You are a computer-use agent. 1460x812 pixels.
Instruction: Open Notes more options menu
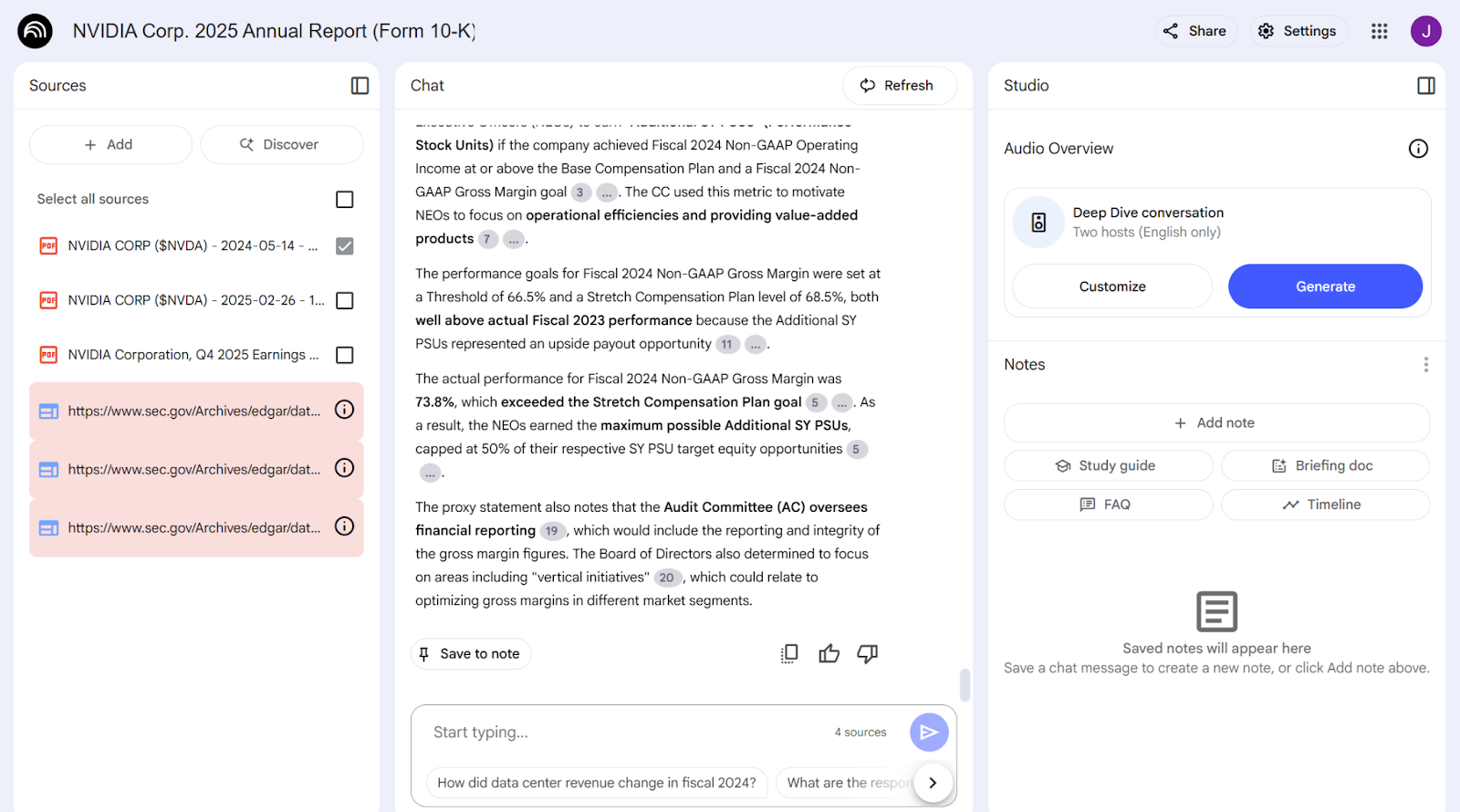1425,365
